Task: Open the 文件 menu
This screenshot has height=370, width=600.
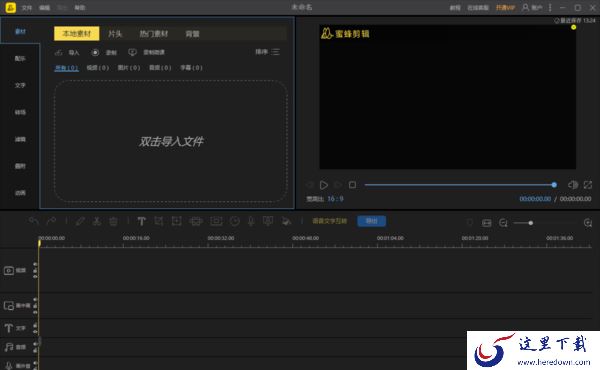Action: 27,8
